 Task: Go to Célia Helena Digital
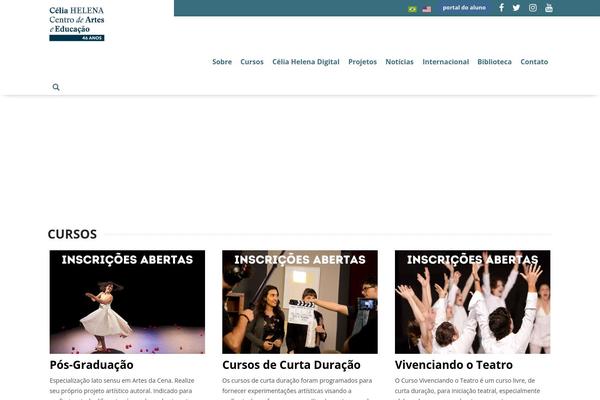(x=306, y=62)
